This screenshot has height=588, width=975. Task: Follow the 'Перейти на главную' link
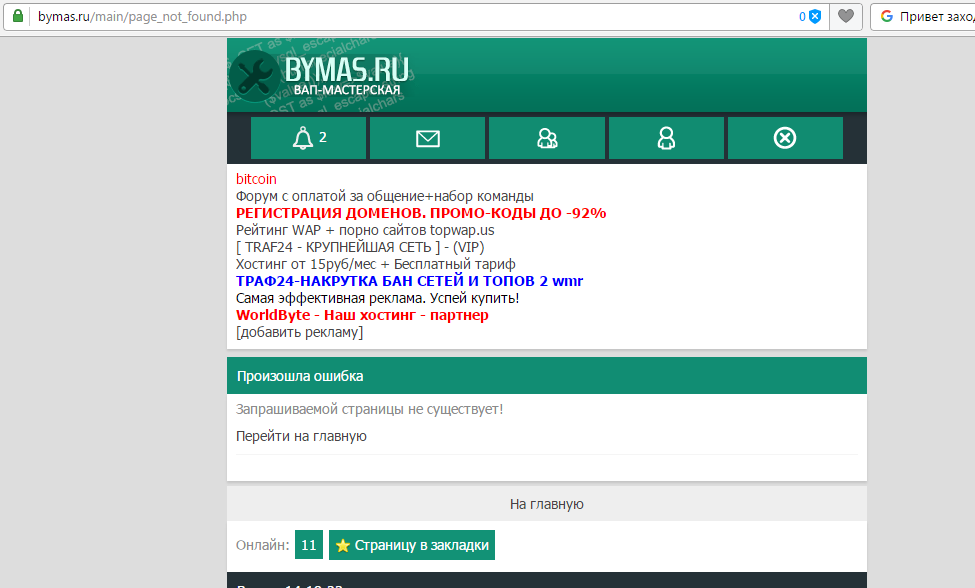pyautogui.click(x=301, y=436)
